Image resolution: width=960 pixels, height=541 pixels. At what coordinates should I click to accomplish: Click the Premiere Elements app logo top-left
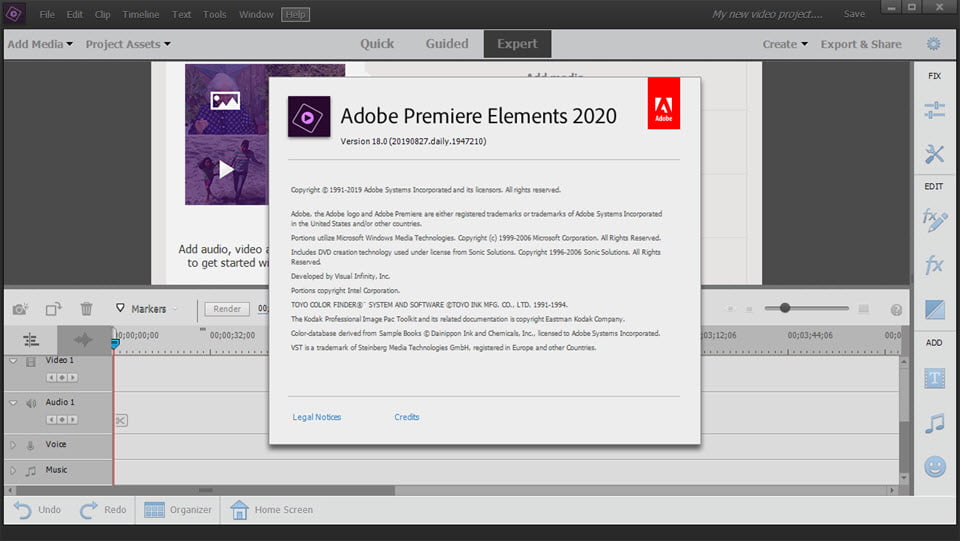coord(13,13)
